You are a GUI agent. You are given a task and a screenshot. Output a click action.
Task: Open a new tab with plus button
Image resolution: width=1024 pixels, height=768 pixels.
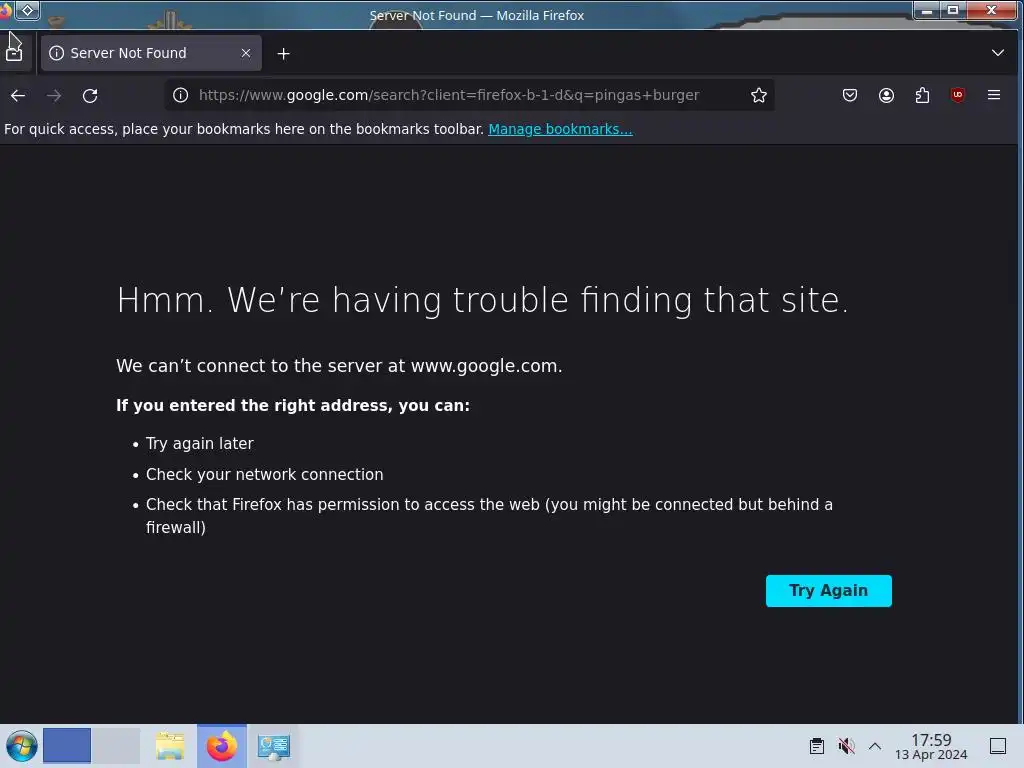coord(283,54)
